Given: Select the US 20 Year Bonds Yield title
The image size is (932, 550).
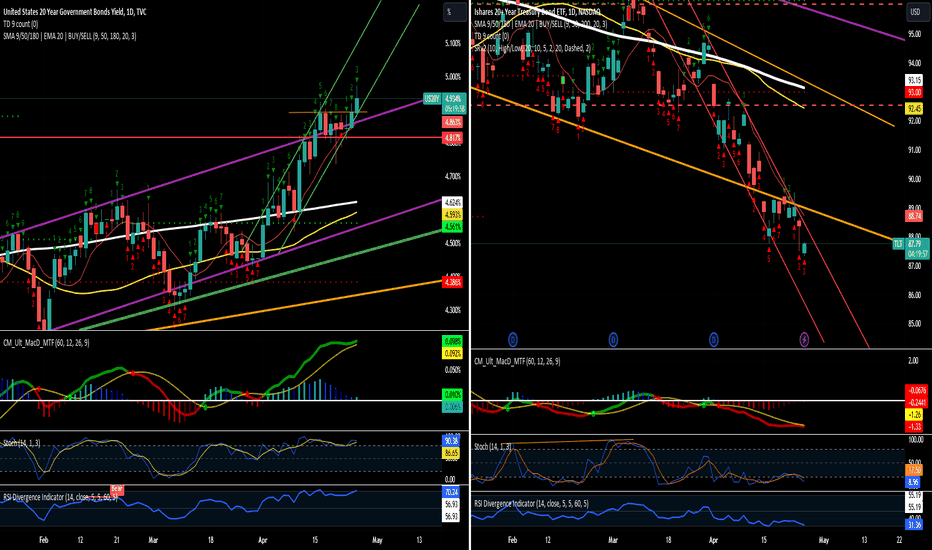Looking at the screenshot, I should pyautogui.click(x=75, y=12).
